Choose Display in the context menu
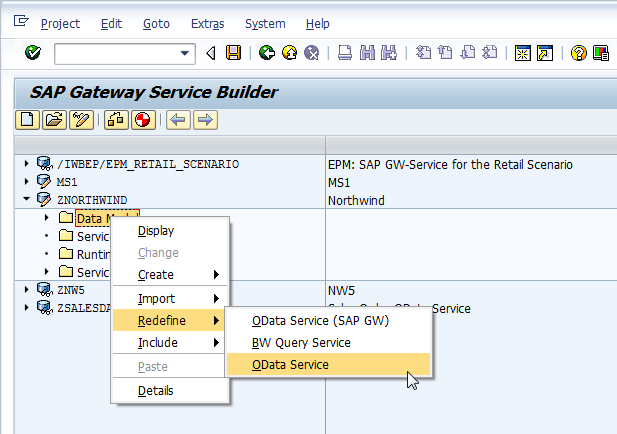This screenshot has height=434, width=617. [170, 231]
